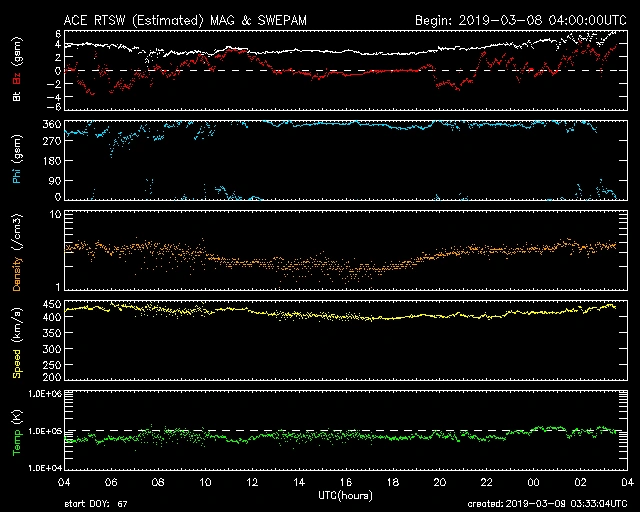This screenshot has height=512, width=640.
Task: Click the 12 hour tick on time axis
Action: tap(252, 483)
